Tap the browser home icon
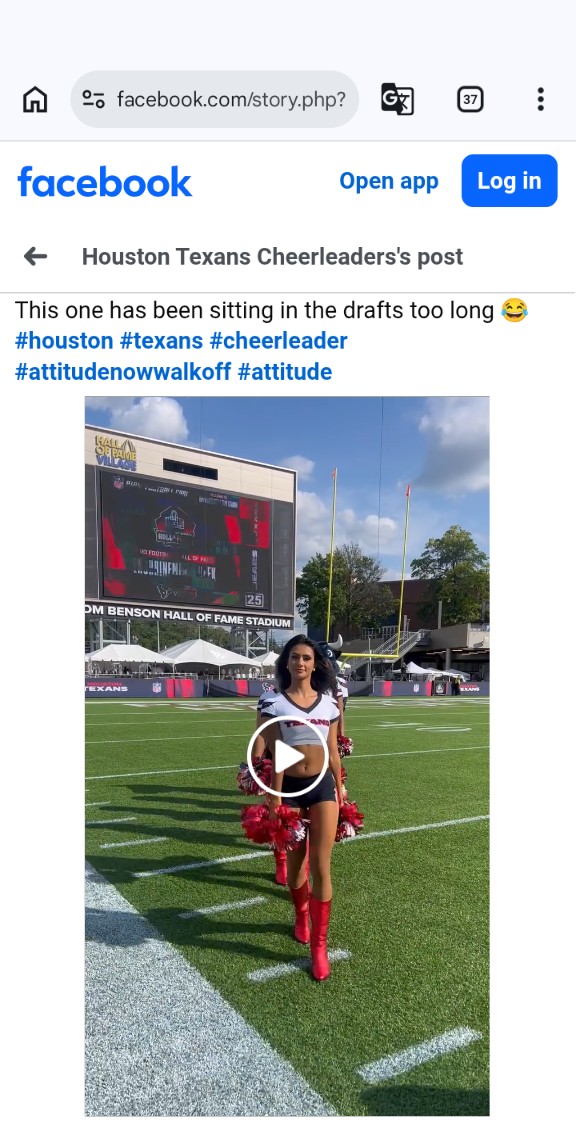 point(35,99)
